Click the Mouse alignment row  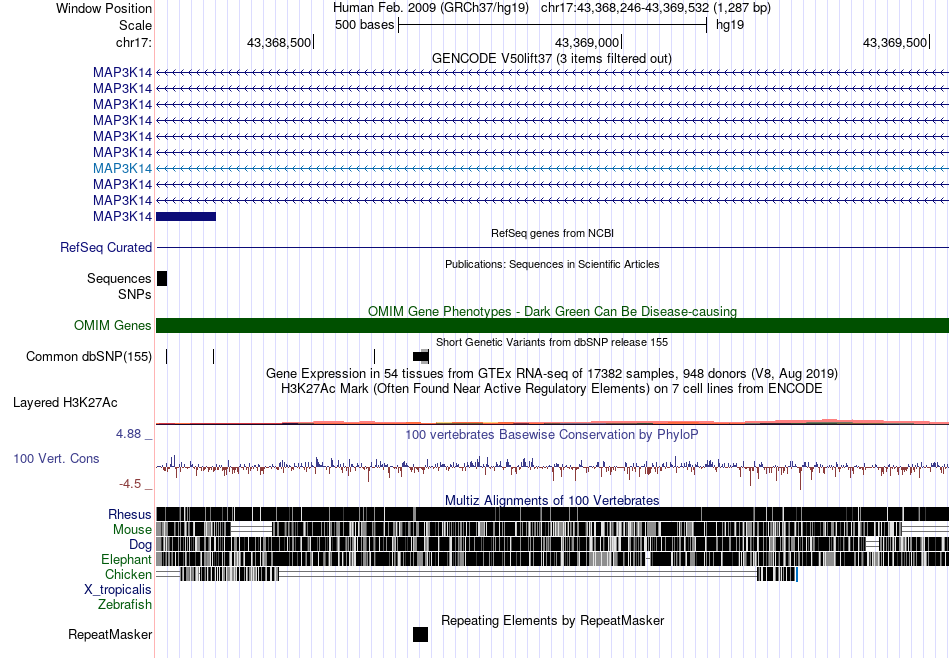[x=553, y=529]
